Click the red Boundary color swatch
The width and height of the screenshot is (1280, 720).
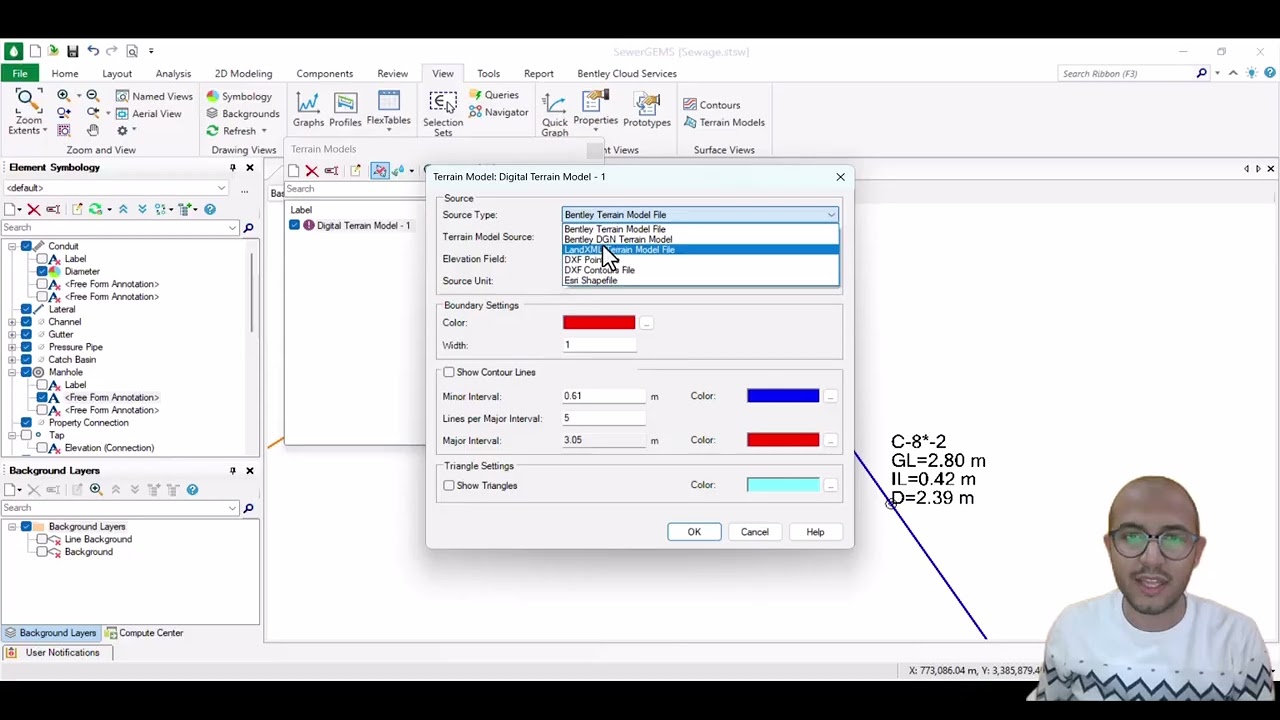pos(599,322)
